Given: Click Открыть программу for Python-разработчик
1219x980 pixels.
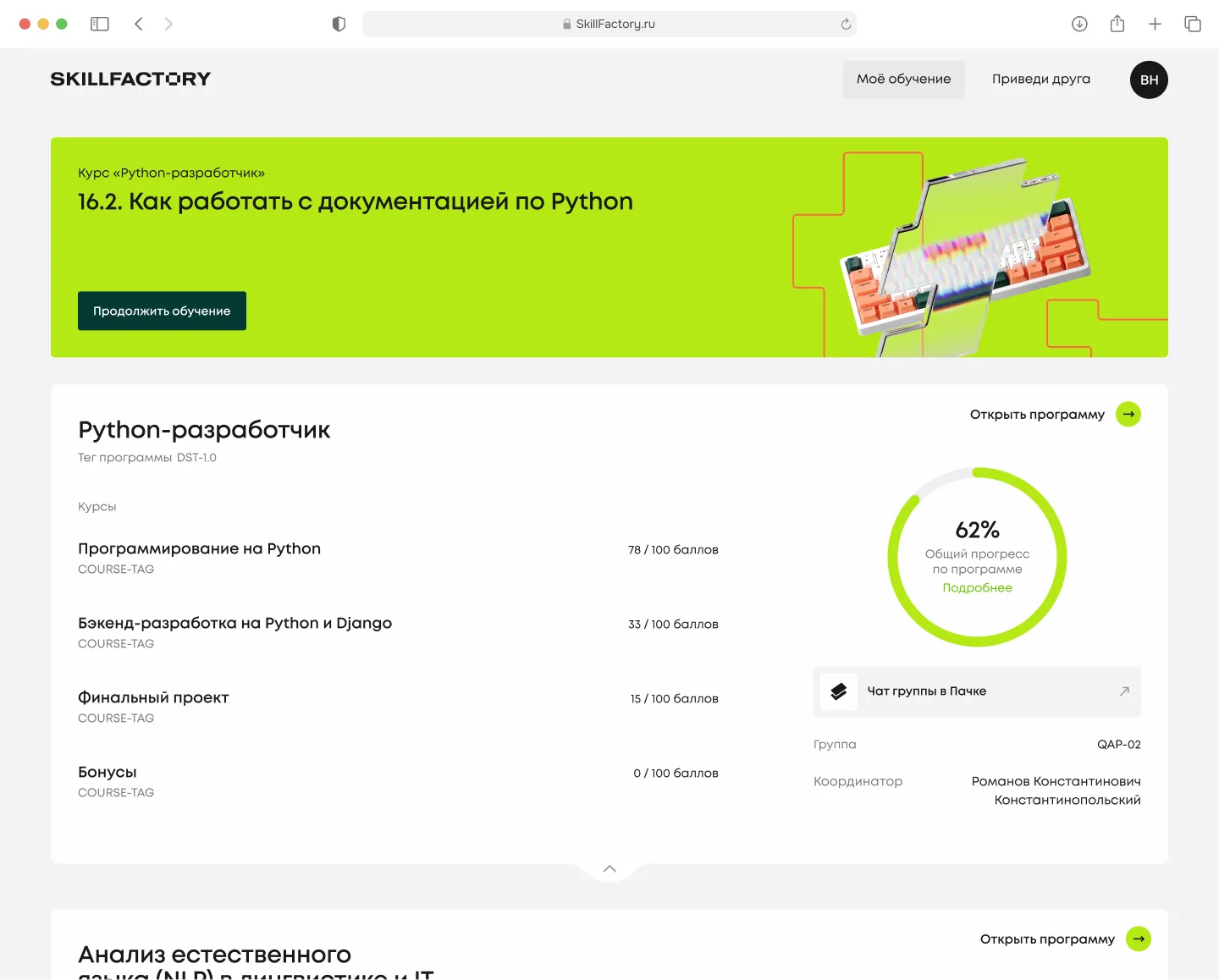Looking at the screenshot, I should pyautogui.click(x=1037, y=415).
